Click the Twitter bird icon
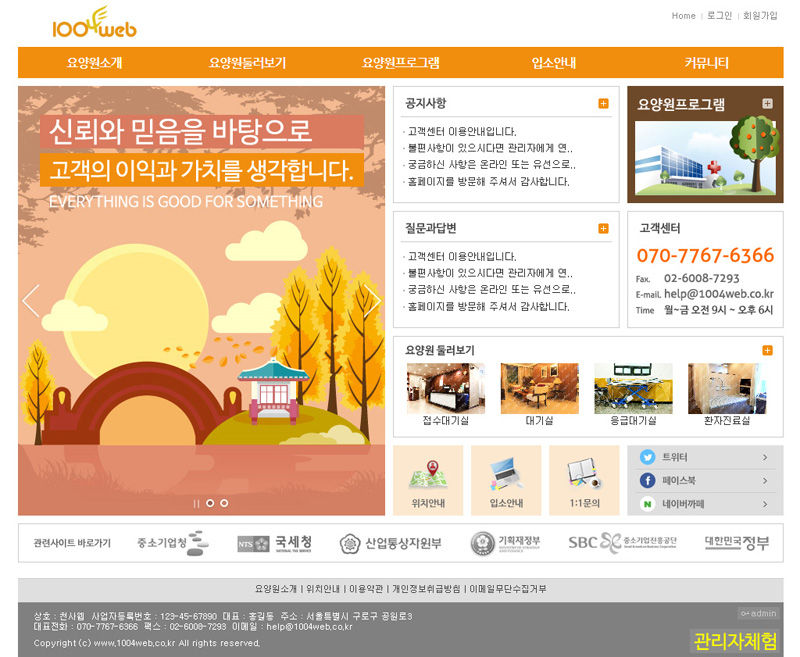Image resolution: width=800 pixels, height=657 pixels. point(647,457)
